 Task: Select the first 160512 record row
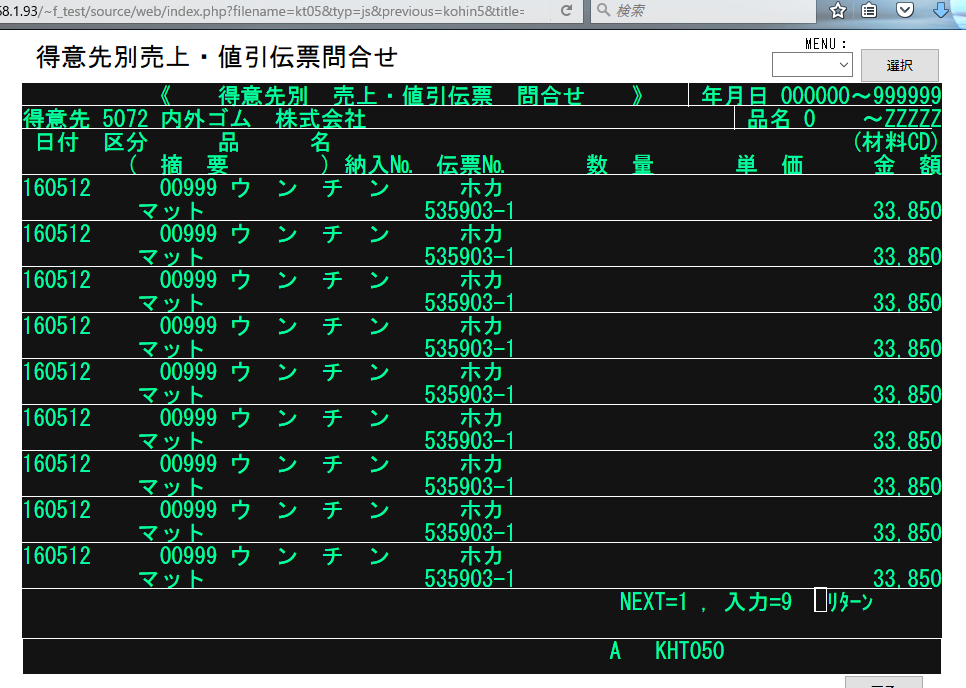tap(57, 188)
